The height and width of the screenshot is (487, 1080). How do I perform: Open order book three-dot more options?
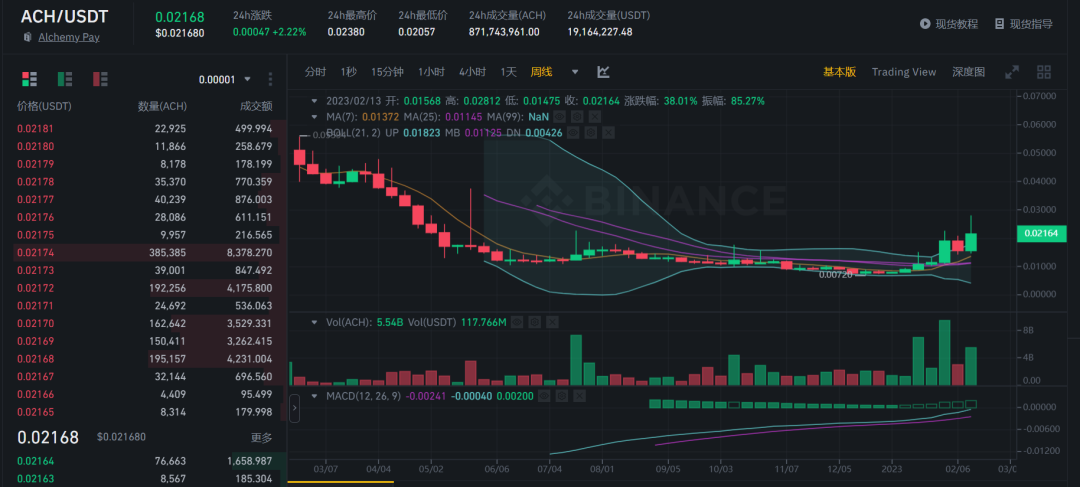pos(270,79)
